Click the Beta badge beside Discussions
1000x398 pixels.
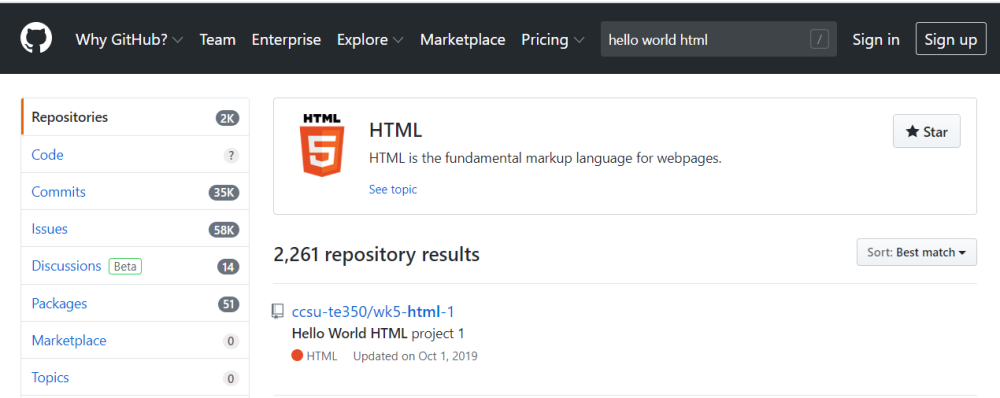click(125, 266)
